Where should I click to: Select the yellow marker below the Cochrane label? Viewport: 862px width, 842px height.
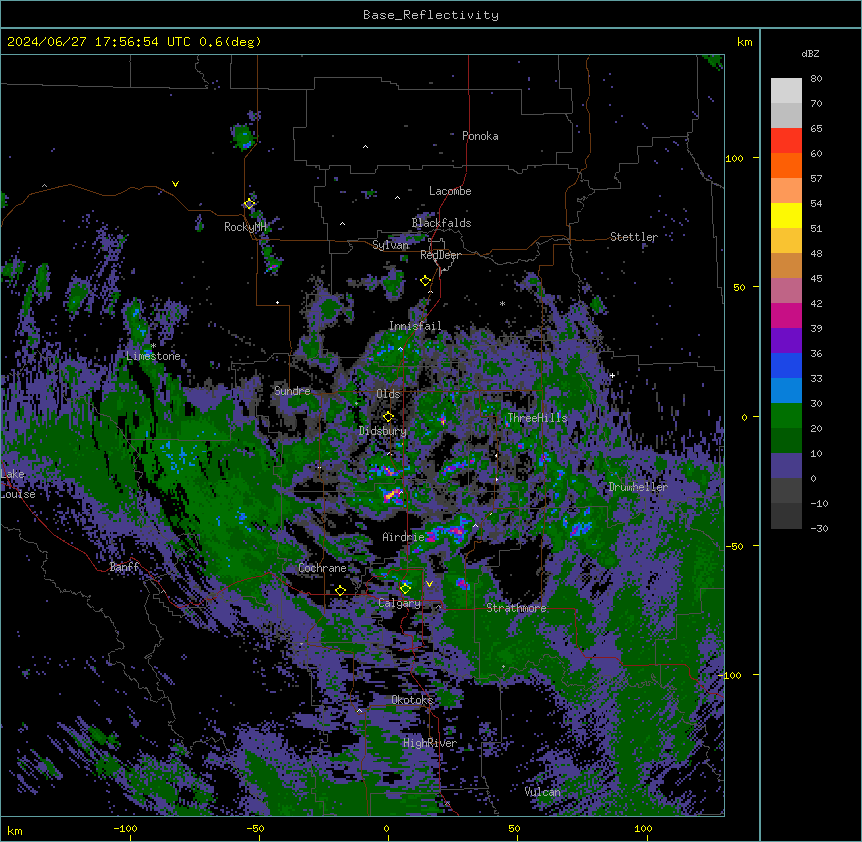click(x=340, y=591)
